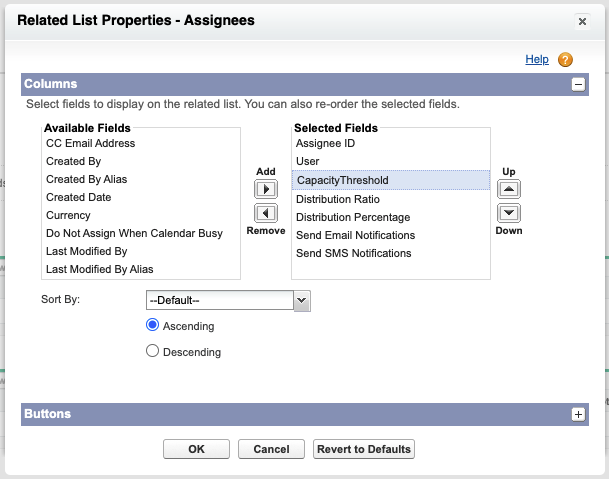Select Do Not Assign When Calendar Busy

[141, 233]
